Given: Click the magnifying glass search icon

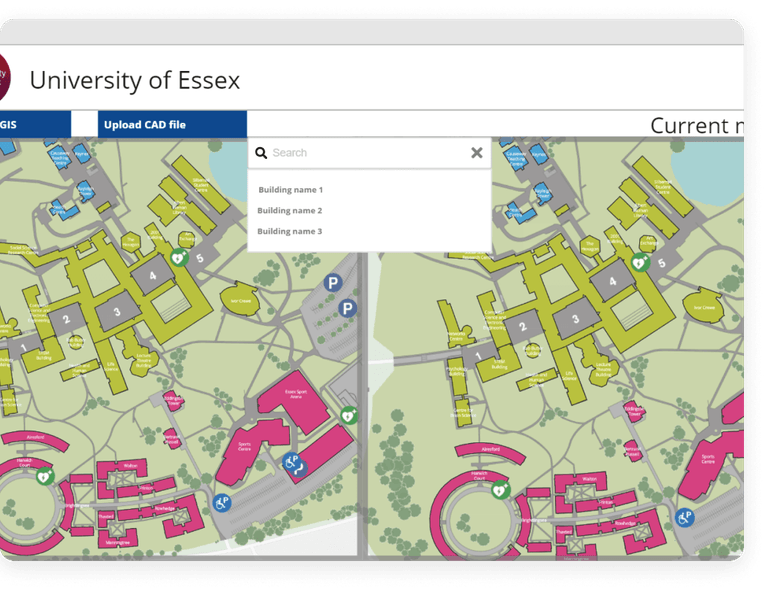Looking at the screenshot, I should [261, 153].
